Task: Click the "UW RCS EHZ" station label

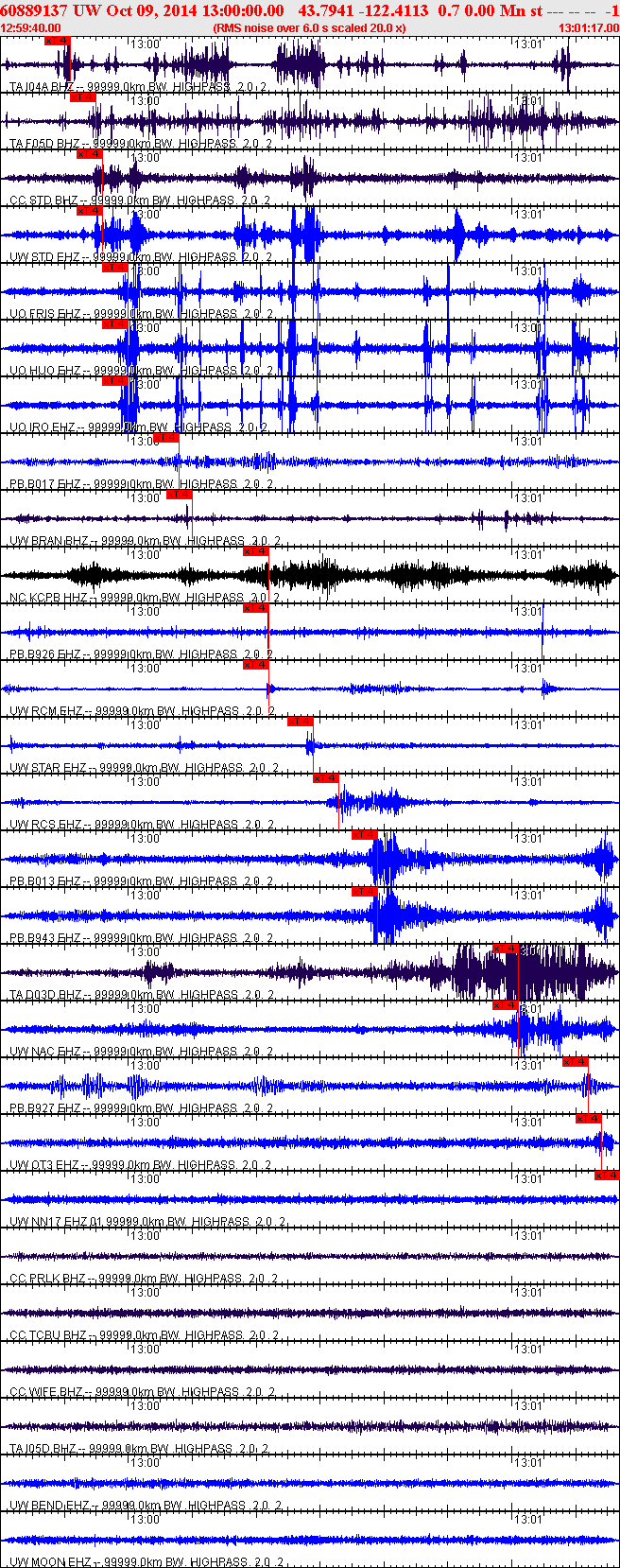Action: click(x=45, y=825)
